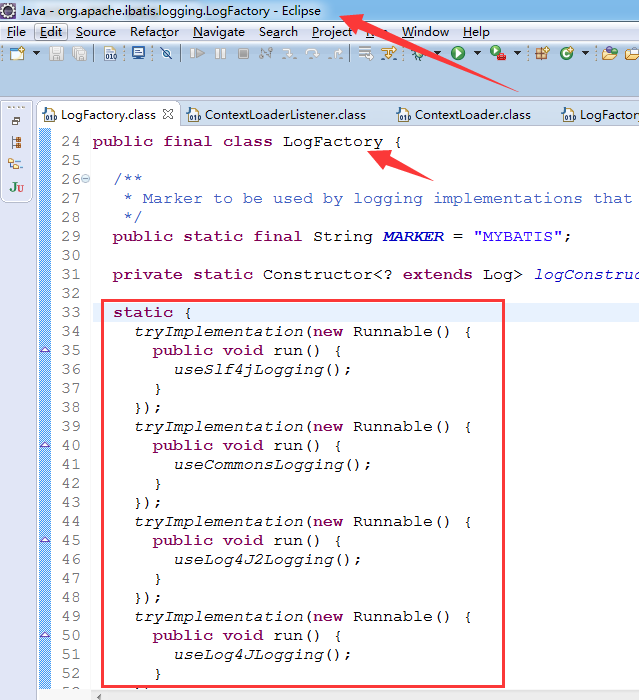Click the Restore minimized view stack icon
The width and height of the screenshot is (639, 700).
point(16,121)
